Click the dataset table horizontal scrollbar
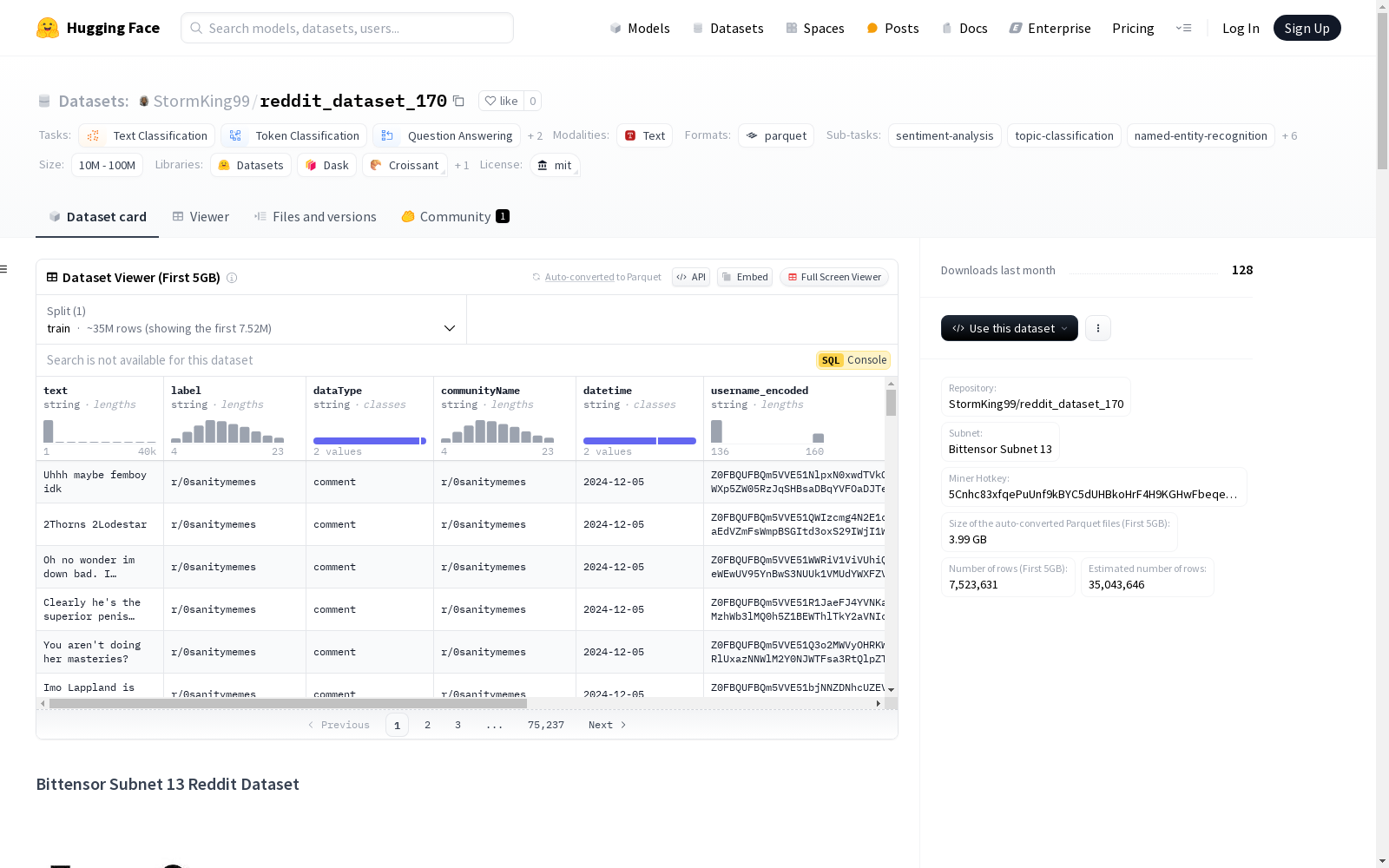 tap(287, 703)
